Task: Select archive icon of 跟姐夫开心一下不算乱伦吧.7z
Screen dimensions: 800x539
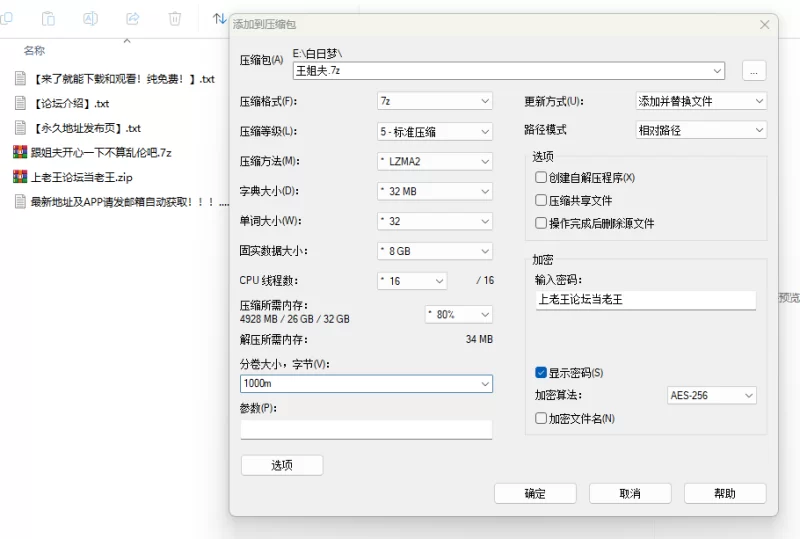Action: click(x=20, y=152)
